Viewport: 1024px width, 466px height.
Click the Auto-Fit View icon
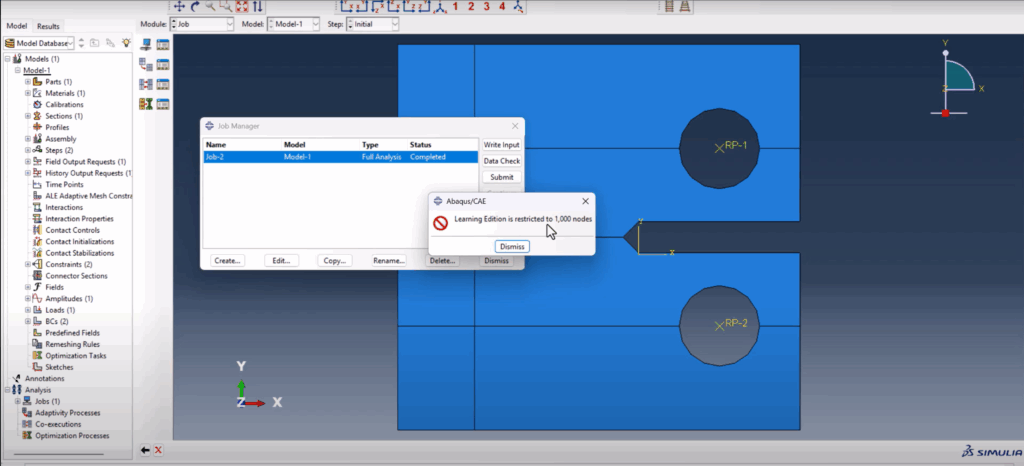[x=242, y=7]
